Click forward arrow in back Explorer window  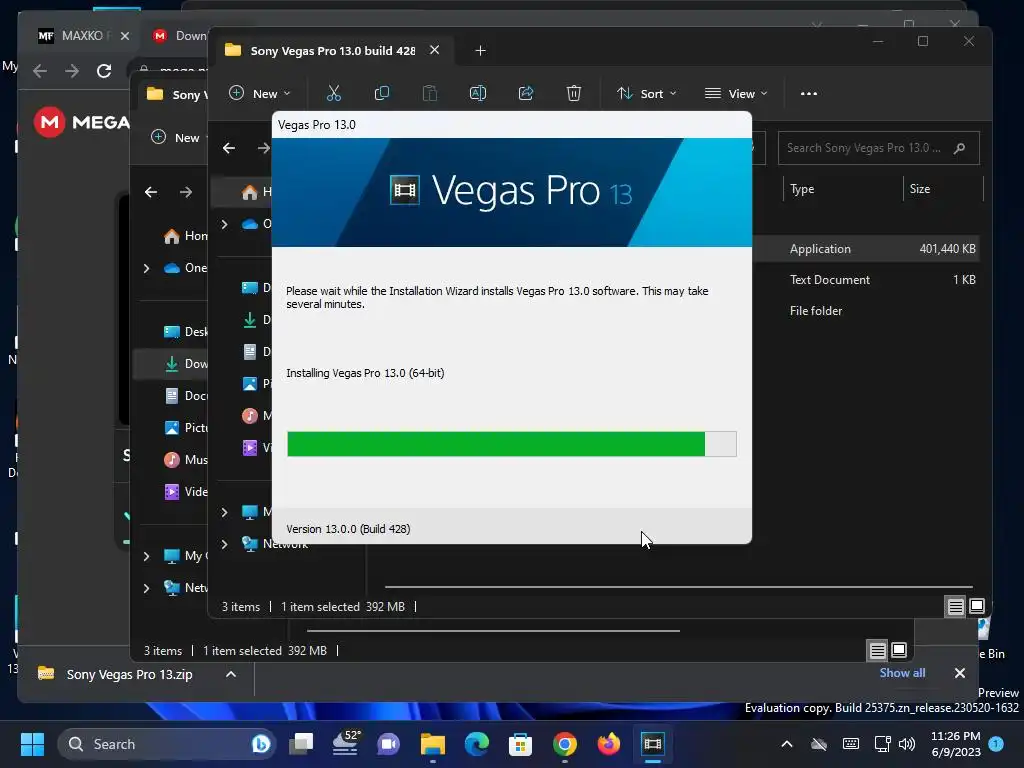186,192
